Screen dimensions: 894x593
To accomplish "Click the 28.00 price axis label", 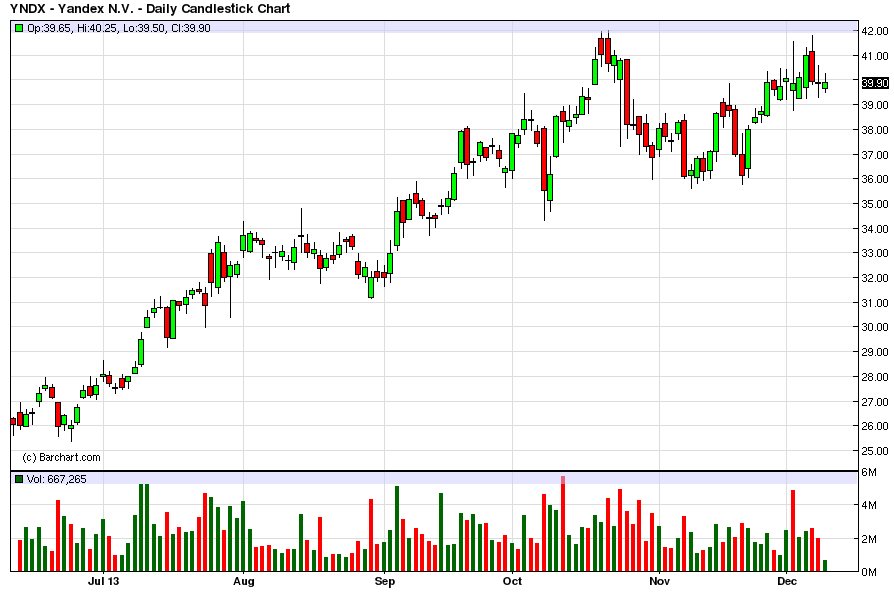I will (x=875, y=377).
